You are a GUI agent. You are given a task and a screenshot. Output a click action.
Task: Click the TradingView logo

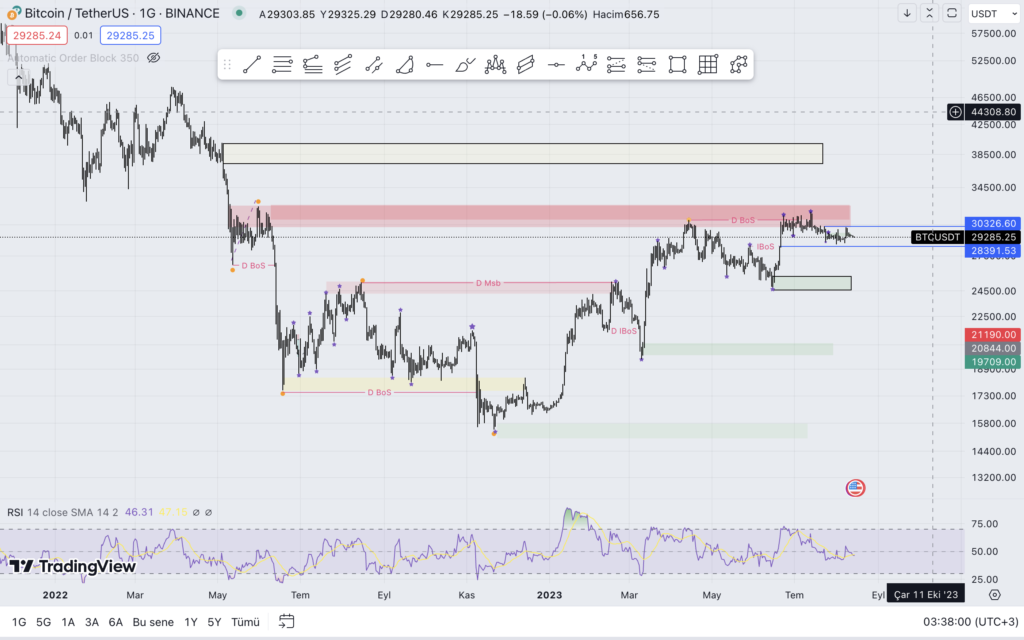pos(72,566)
